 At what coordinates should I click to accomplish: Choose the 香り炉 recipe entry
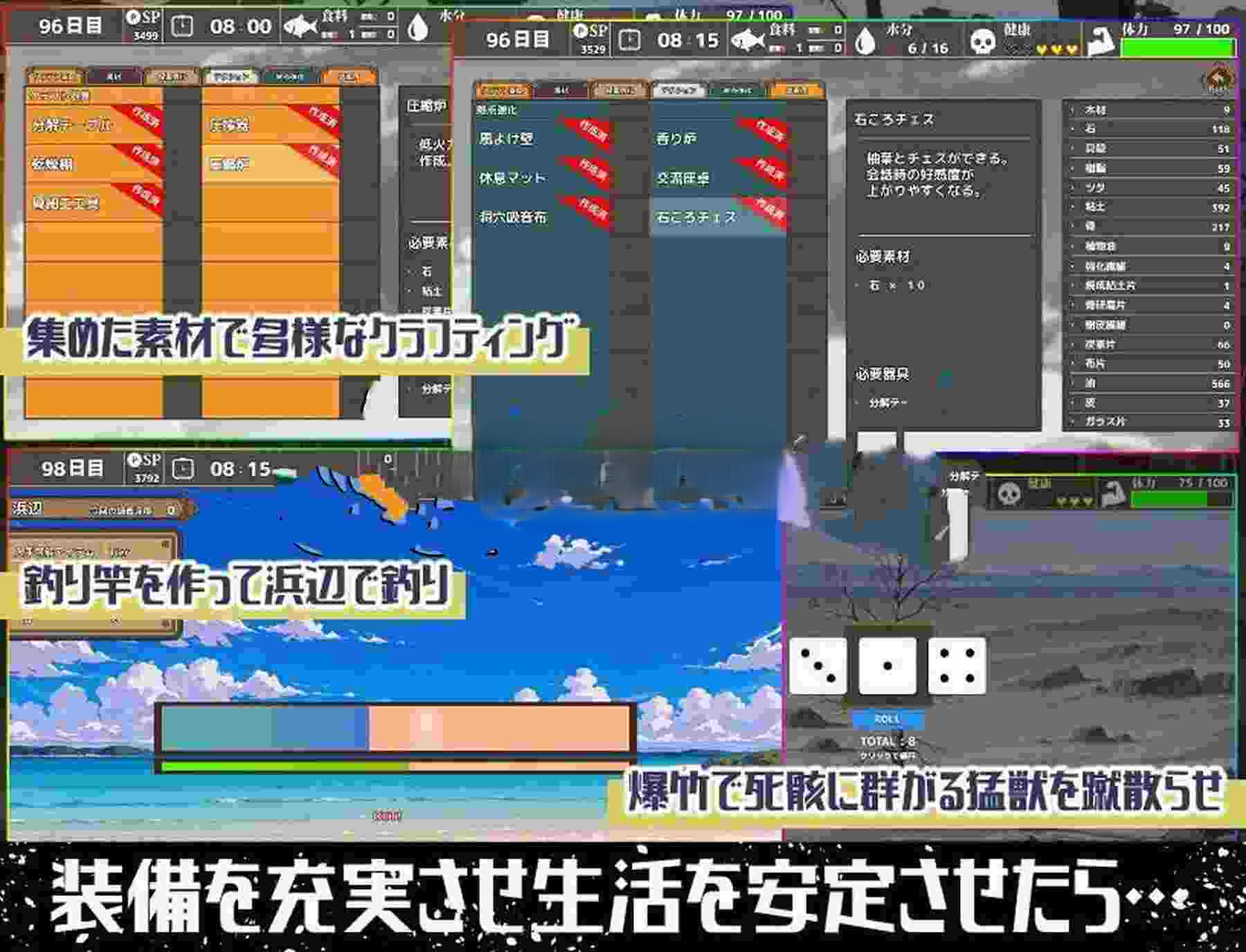[x=717, y=138]
